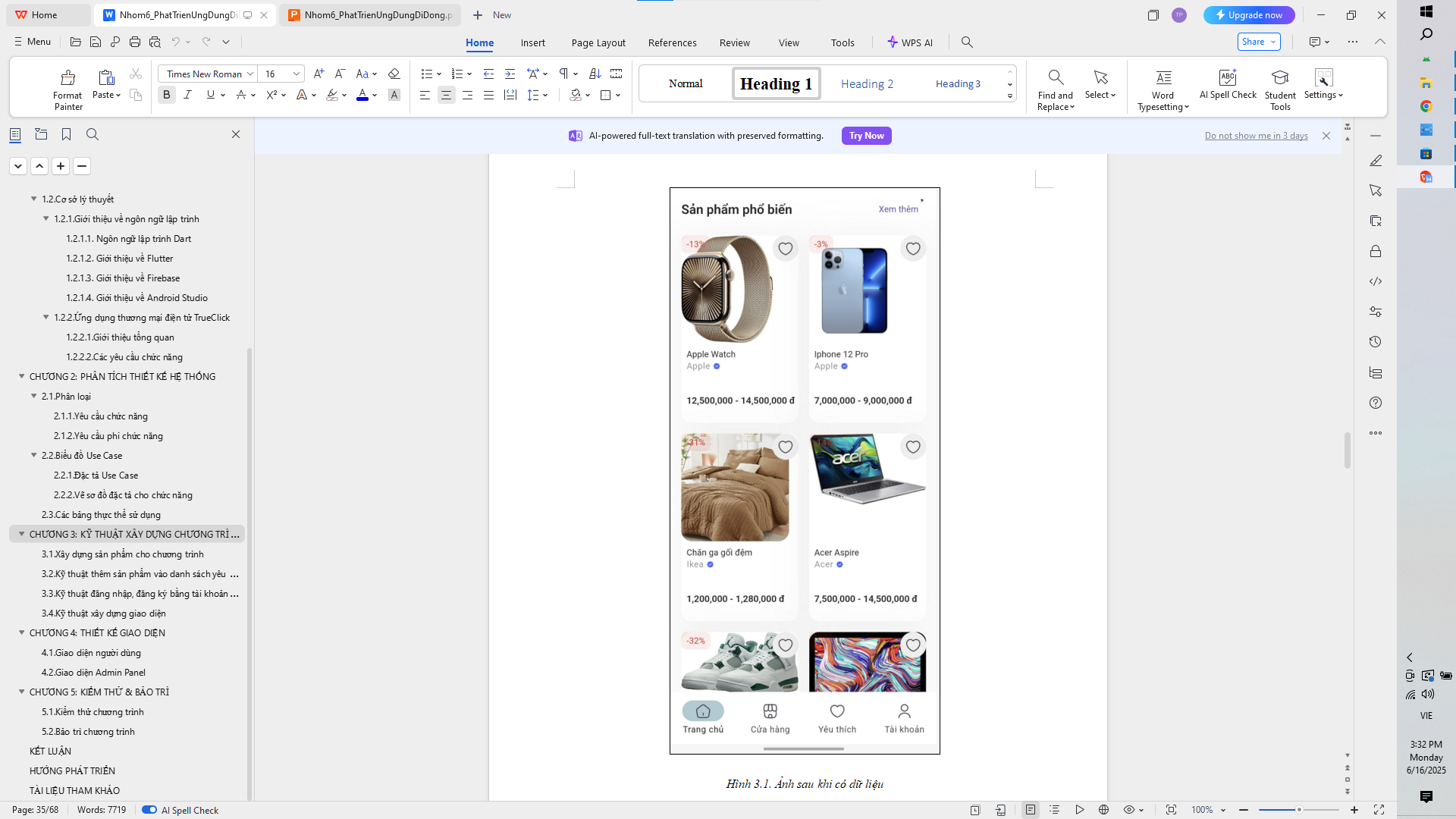This screenshot has width=1456, height=819.
Task: Apply the Normal style
Action: coord(686,83)
